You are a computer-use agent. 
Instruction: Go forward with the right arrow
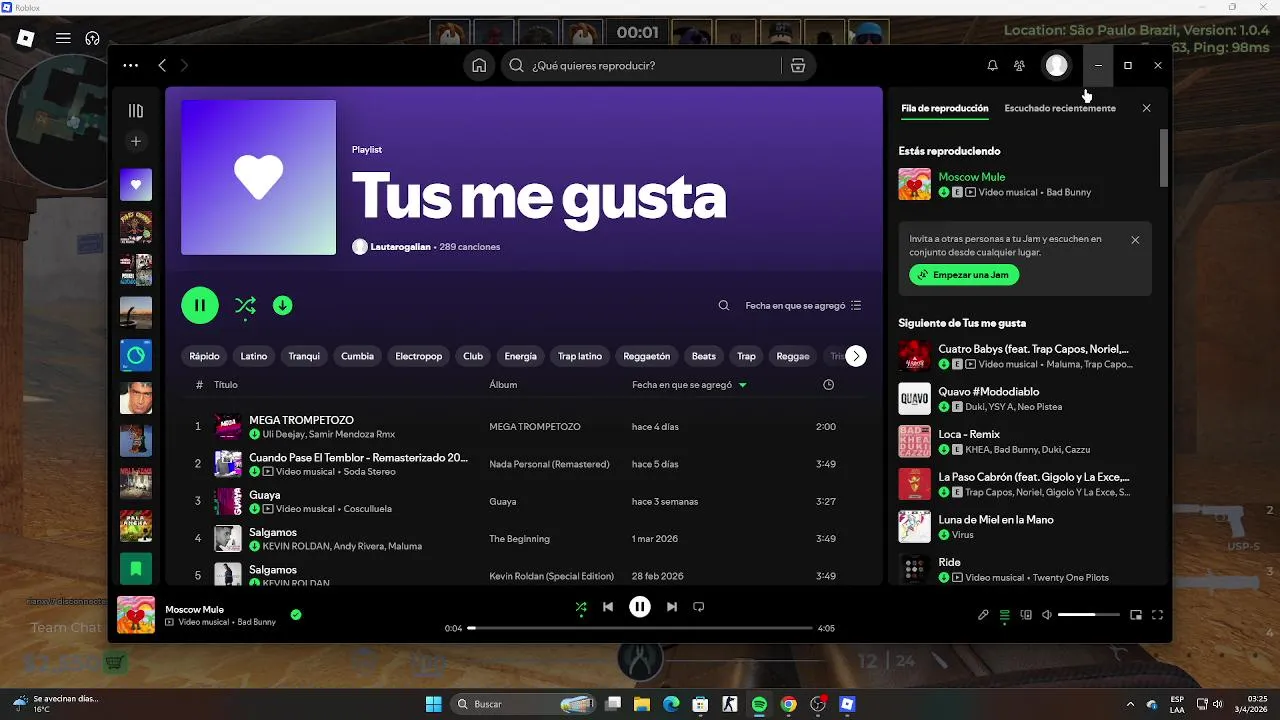click(184, 65)
